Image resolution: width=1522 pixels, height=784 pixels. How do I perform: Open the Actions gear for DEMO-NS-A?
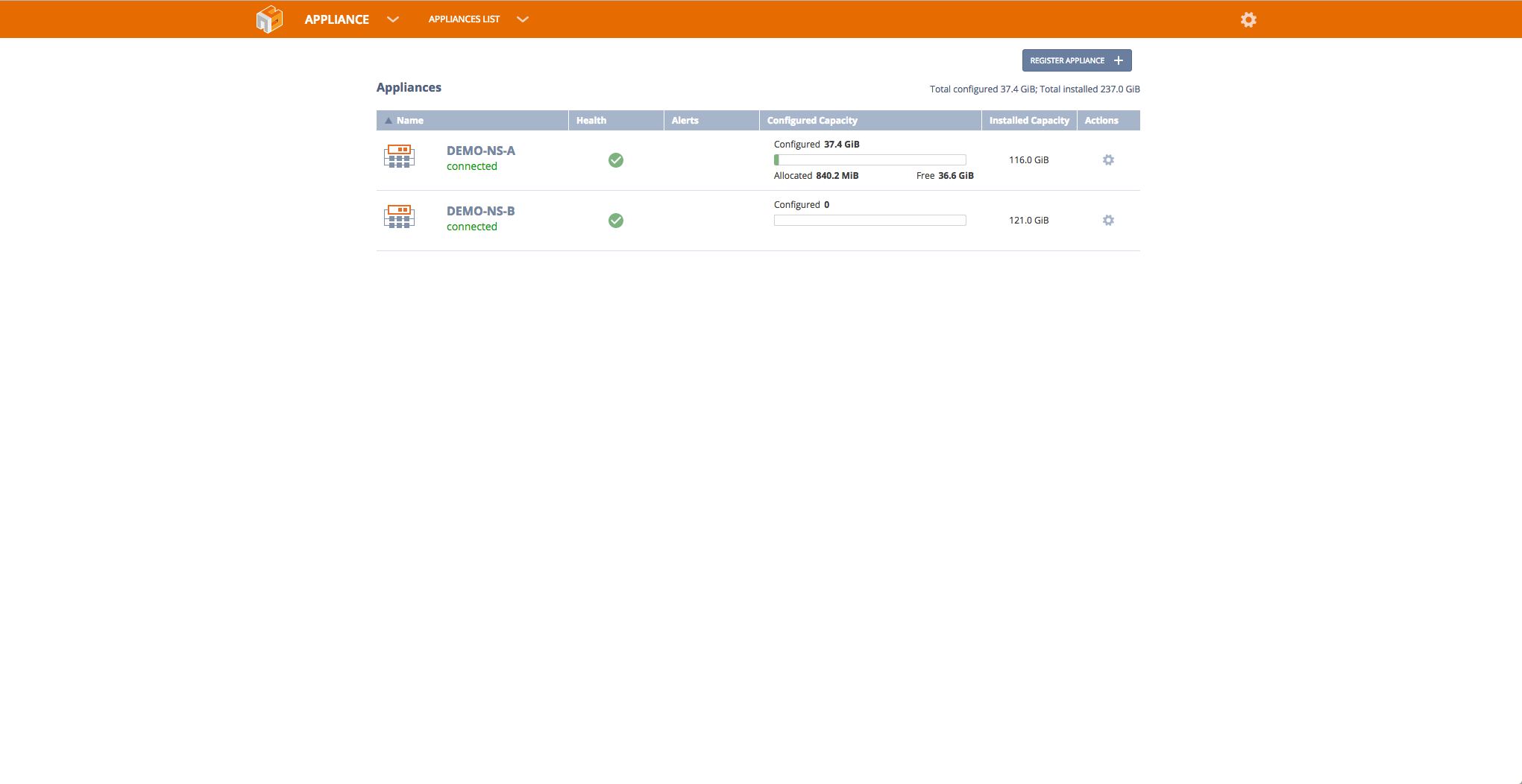[x=1108, y=159]
